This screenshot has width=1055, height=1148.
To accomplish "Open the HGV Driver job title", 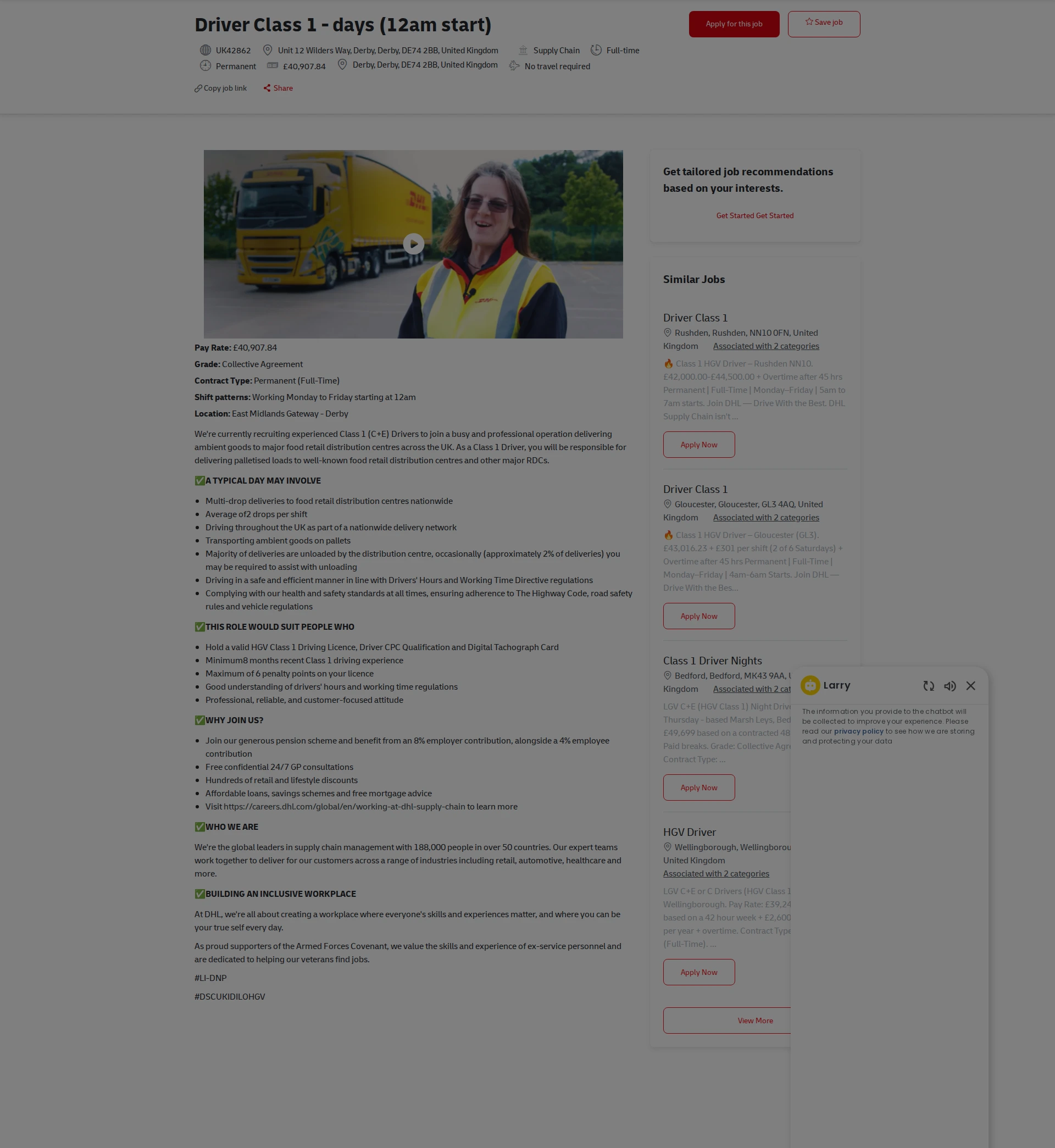I will pyautogui.click(x=689, y=833).
